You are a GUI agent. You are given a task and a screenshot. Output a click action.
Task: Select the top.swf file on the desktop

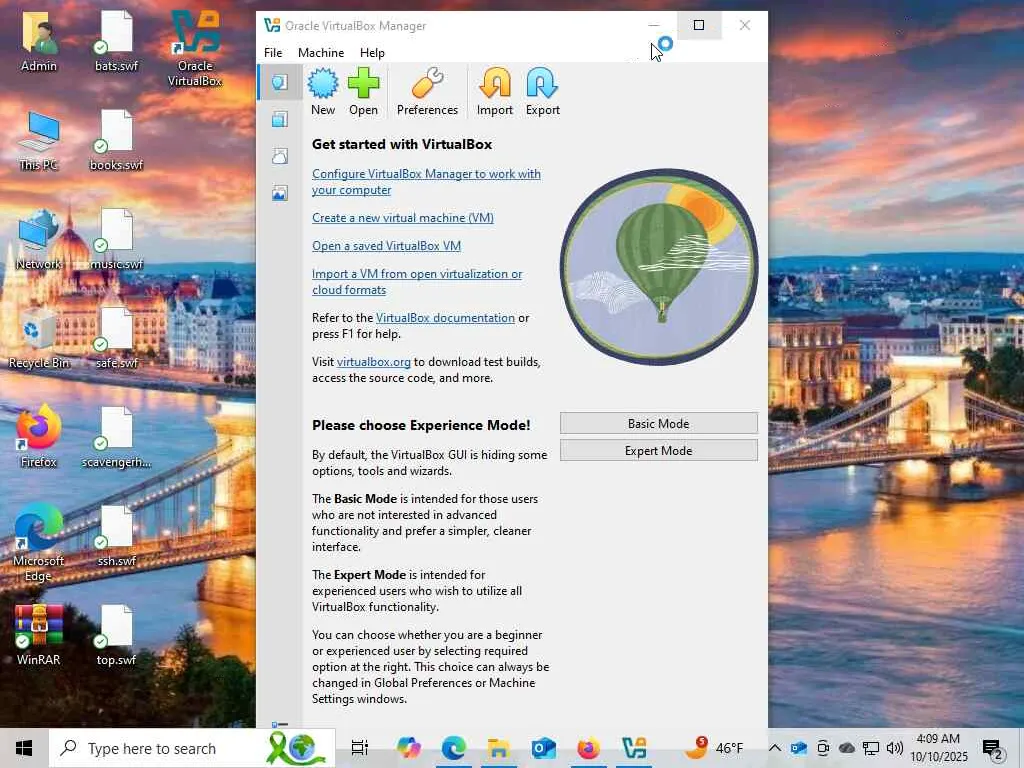point(116,635)
